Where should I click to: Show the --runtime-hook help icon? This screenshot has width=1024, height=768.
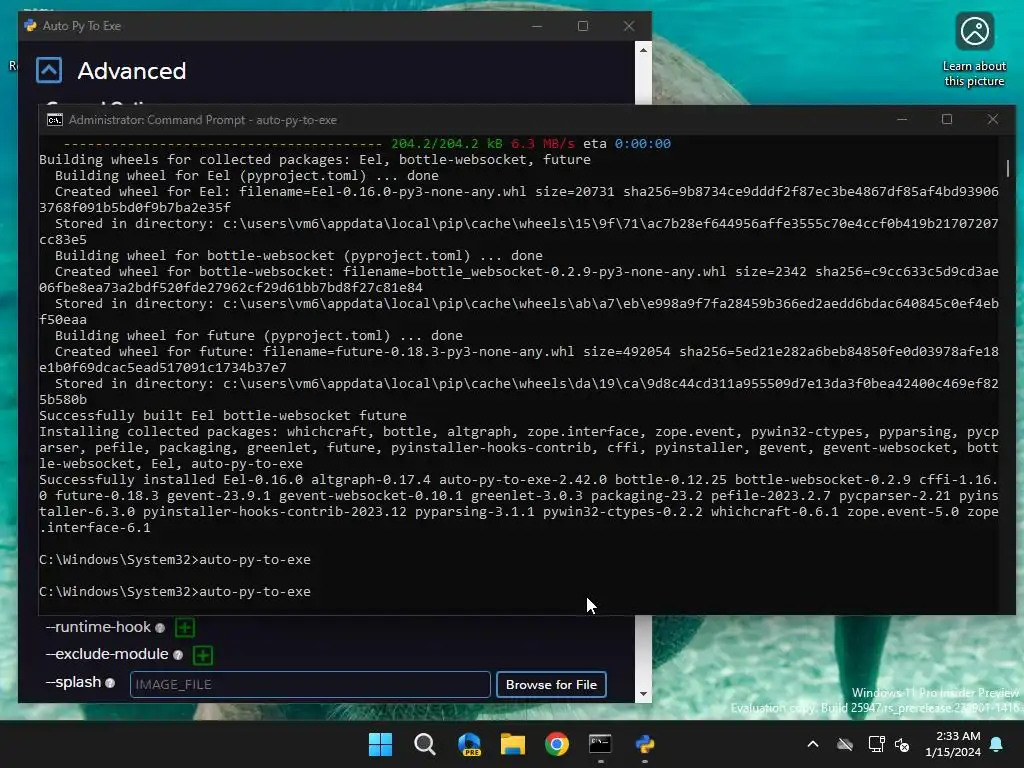coord(160,628)
